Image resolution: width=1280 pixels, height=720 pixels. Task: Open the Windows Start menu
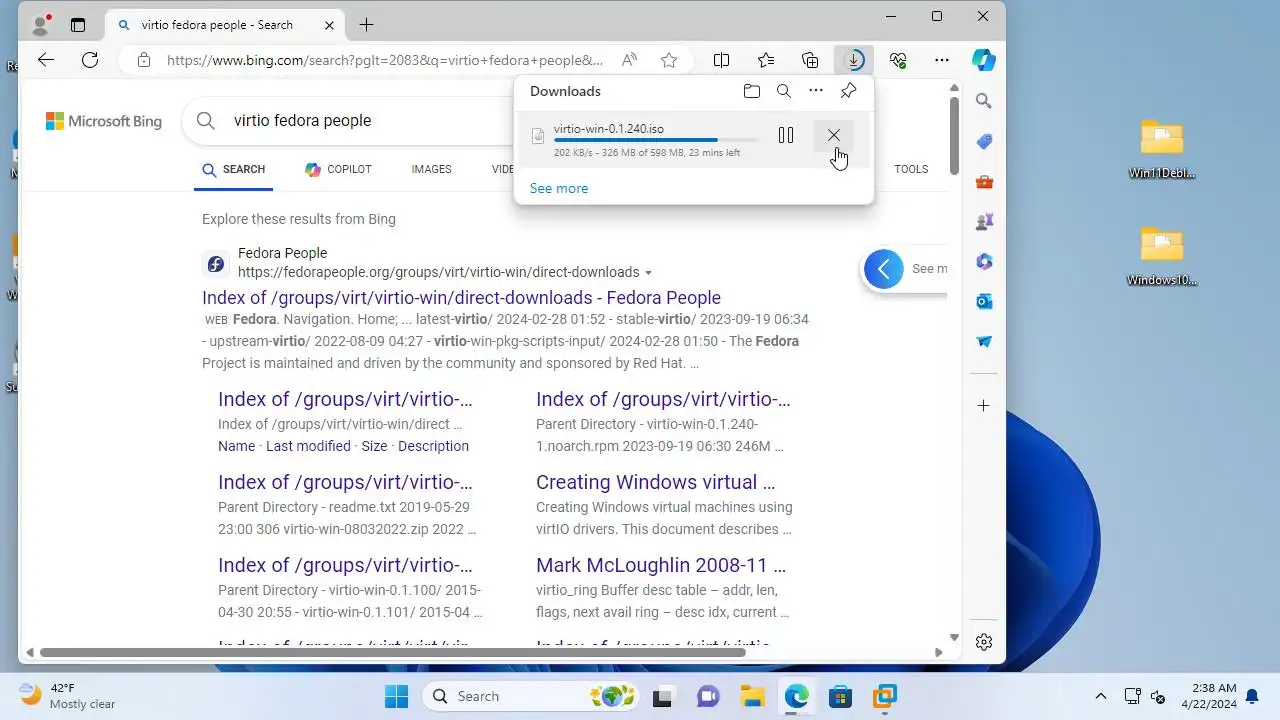(x=396, y=696)
